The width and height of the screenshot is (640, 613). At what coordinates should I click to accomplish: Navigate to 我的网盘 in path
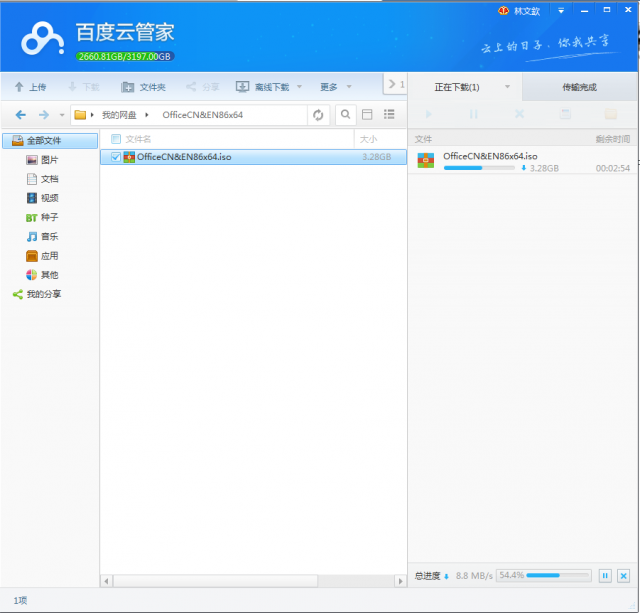119,115
